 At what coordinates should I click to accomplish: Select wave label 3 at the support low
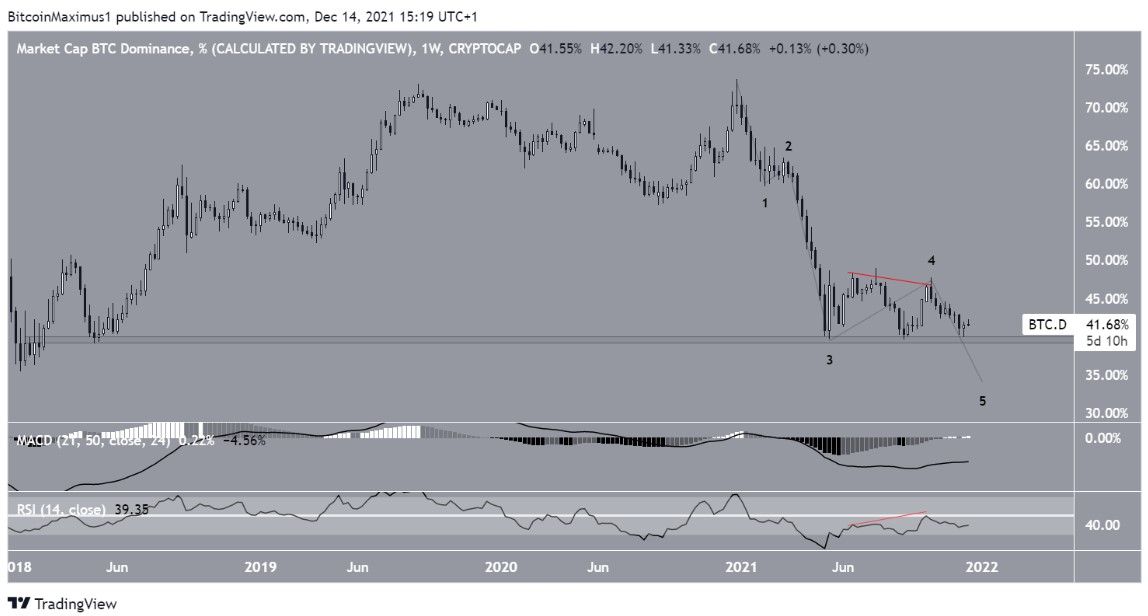[x=830, y=359]
